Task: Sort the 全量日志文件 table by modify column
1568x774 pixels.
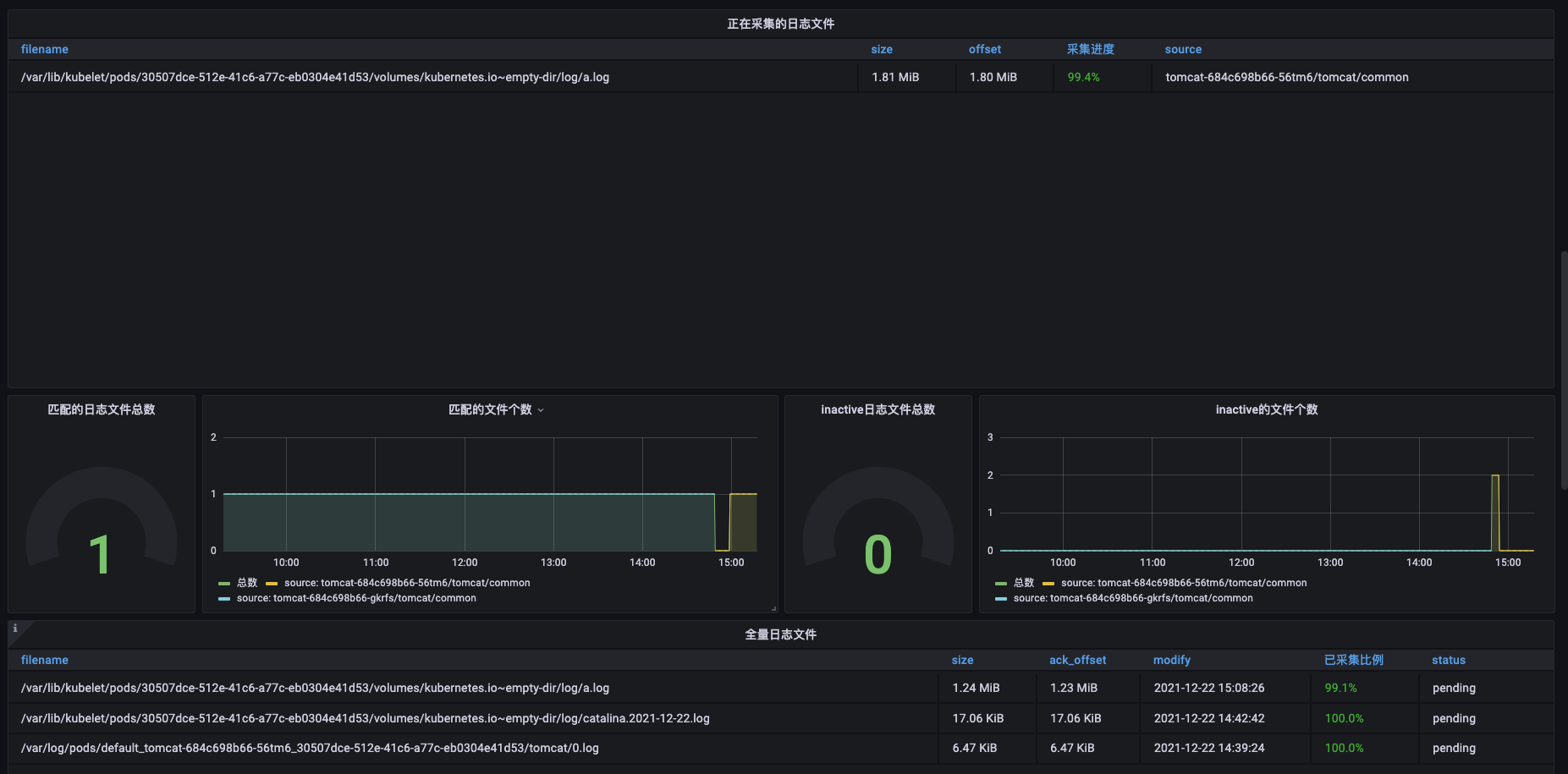Action: 1171,660
